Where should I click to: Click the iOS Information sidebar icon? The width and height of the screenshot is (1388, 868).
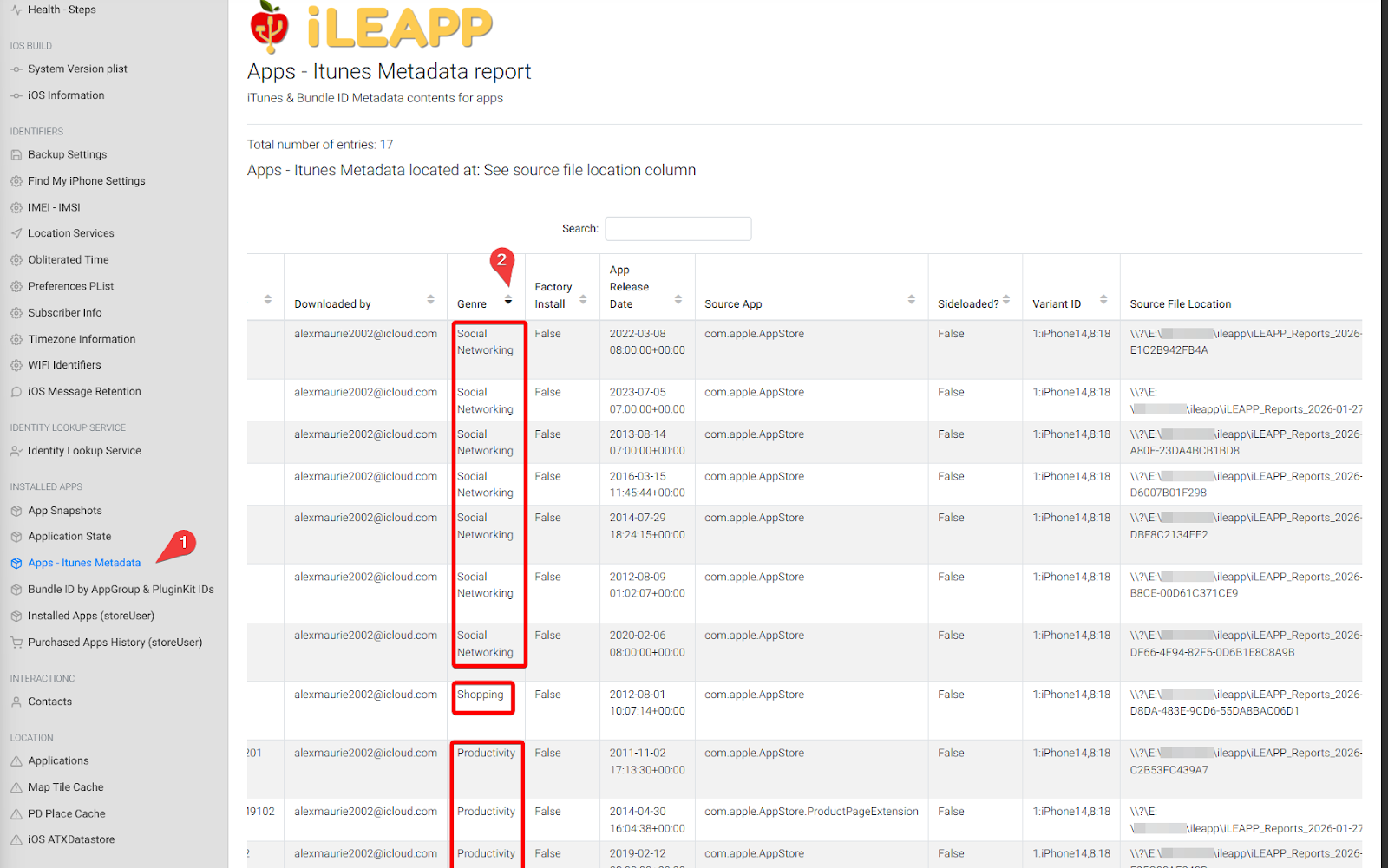click(16, 95)
